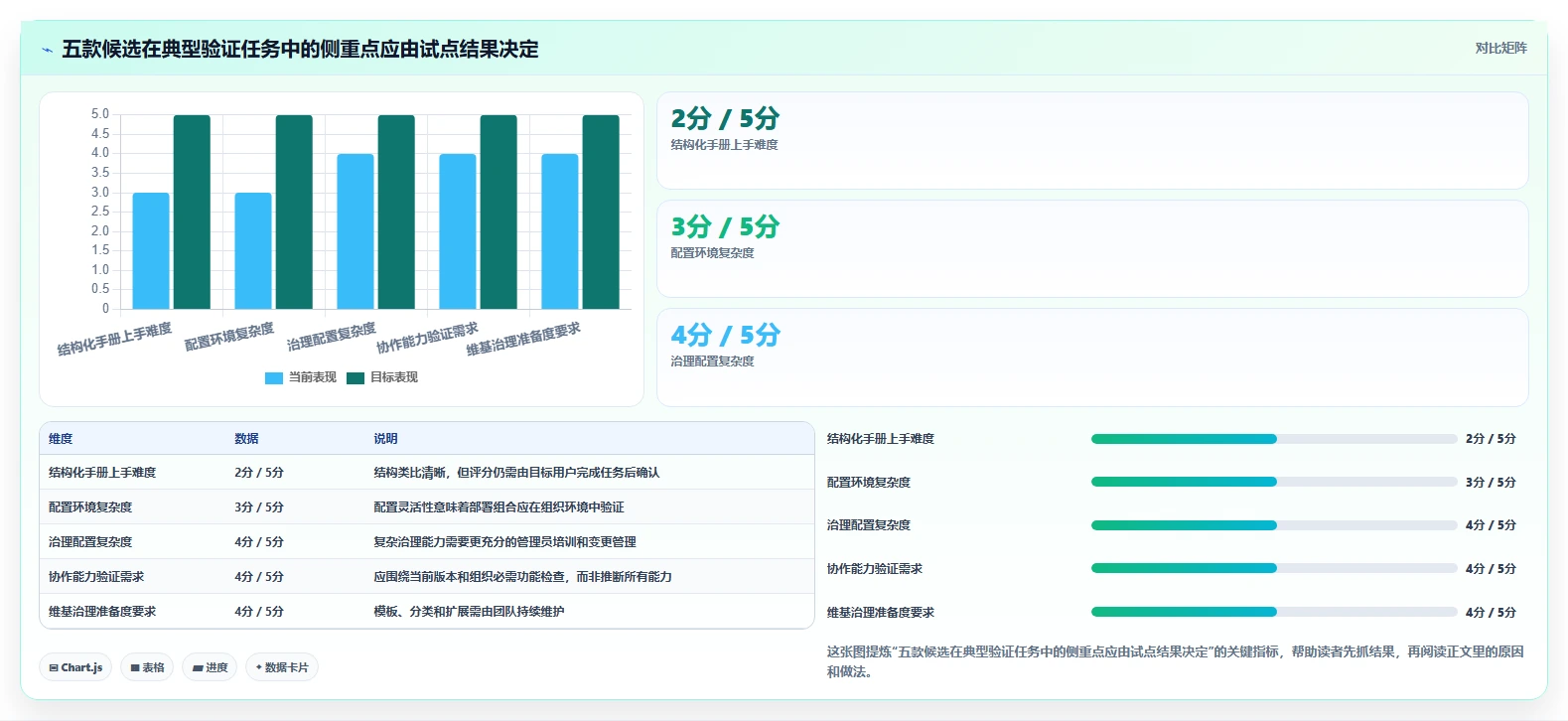Click the 说明 table column header
This screenshot has height=721, width=1568.
tap(385, 439)
